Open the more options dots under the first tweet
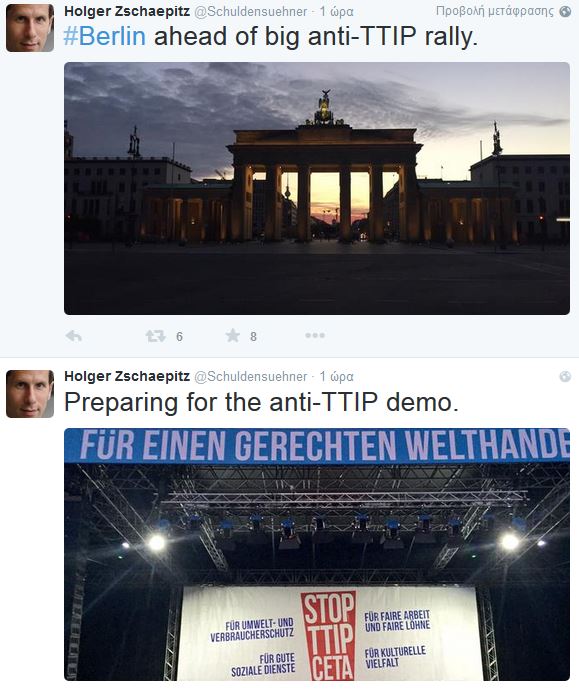This screenshot has height=691, width=579. 315,335
